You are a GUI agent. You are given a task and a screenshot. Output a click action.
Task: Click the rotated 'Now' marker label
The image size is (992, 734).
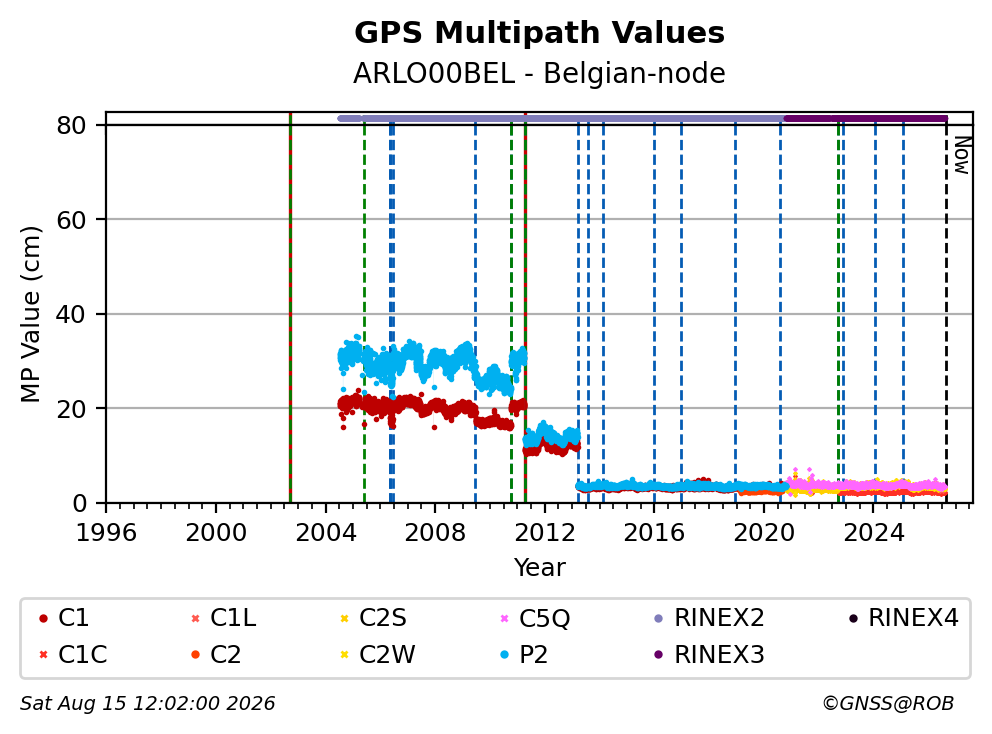pos(962,155)
